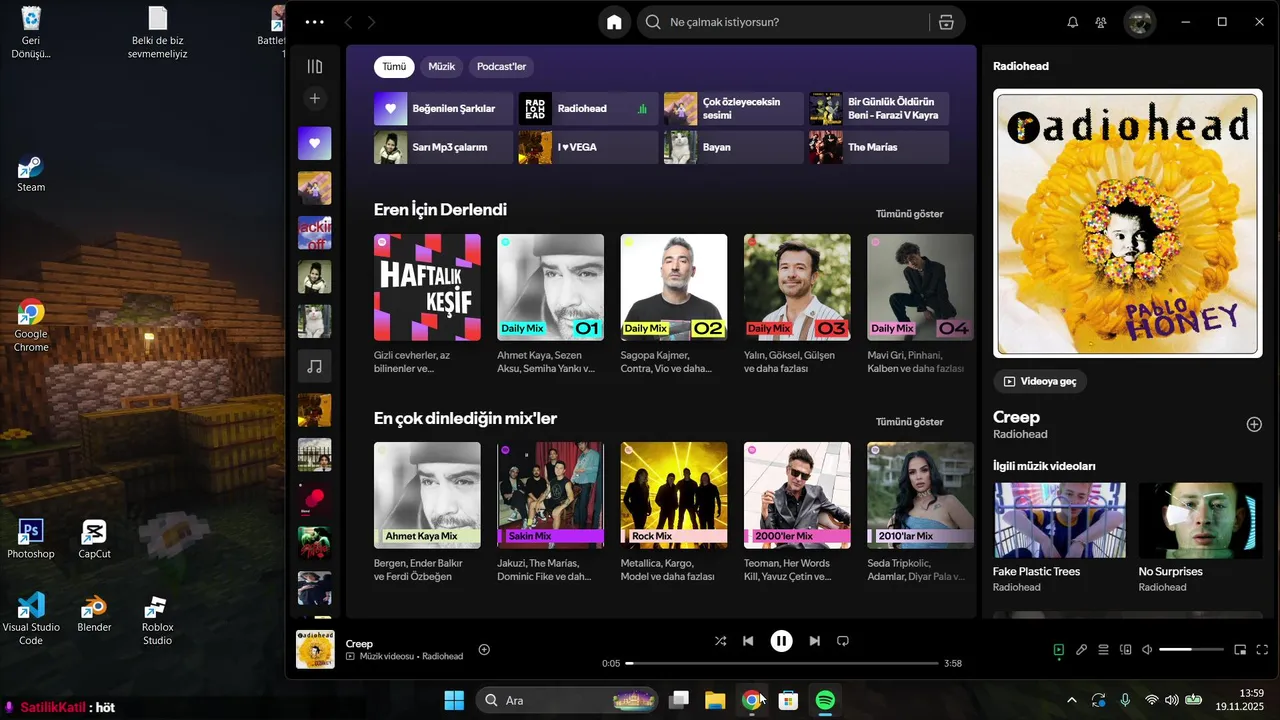1280x720 pixels.
Task: Toggle the Now Playing view button
Action: click(1059, 650)
